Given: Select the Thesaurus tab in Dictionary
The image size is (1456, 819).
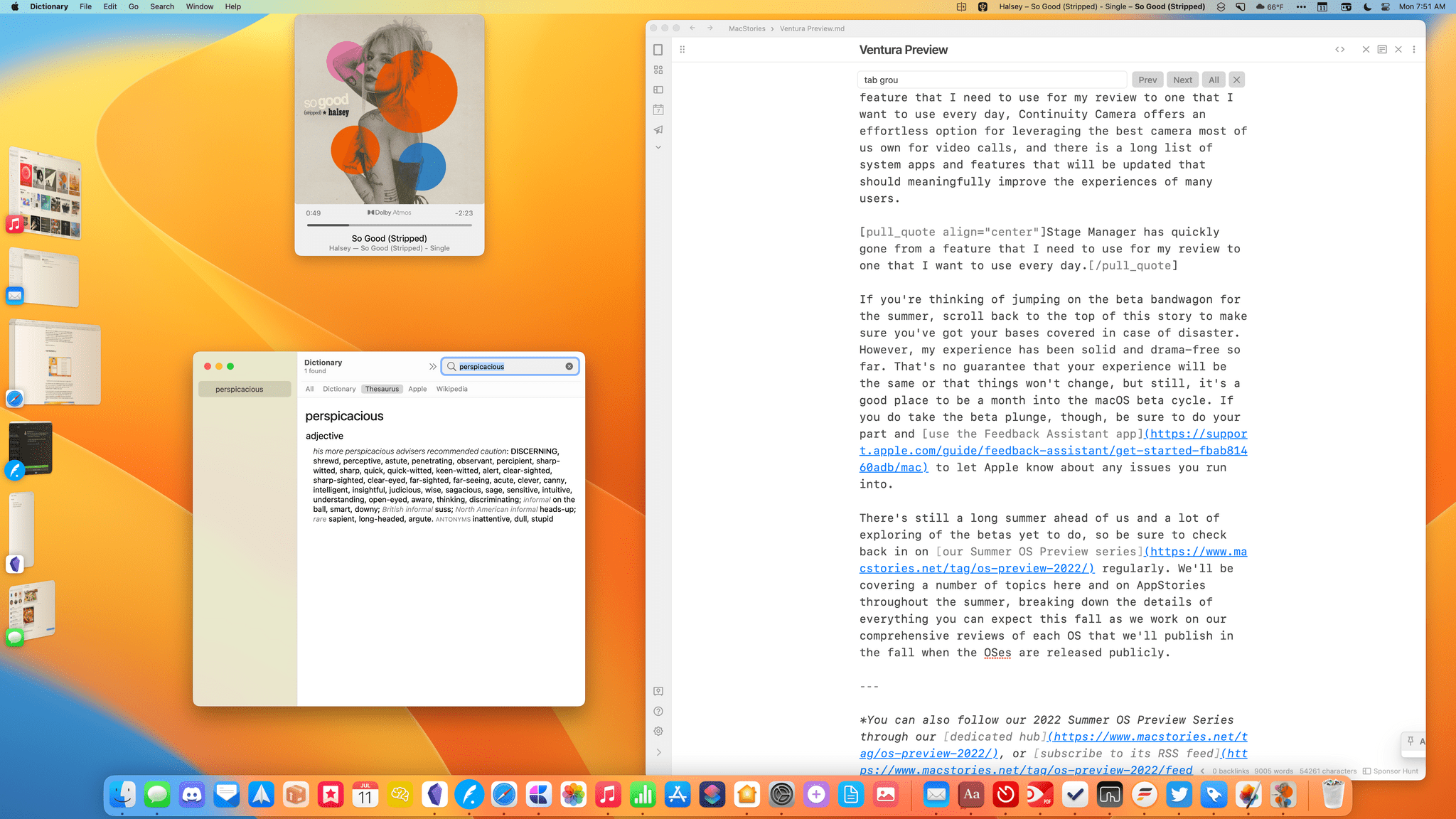Looking at the screenshot, I should 381,389.
